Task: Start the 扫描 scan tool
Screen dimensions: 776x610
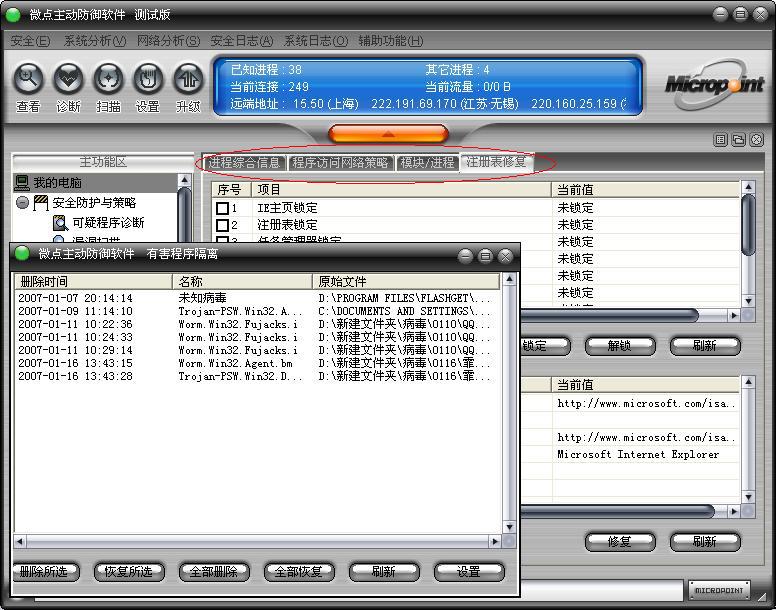Action: click(x=108, y=79)
